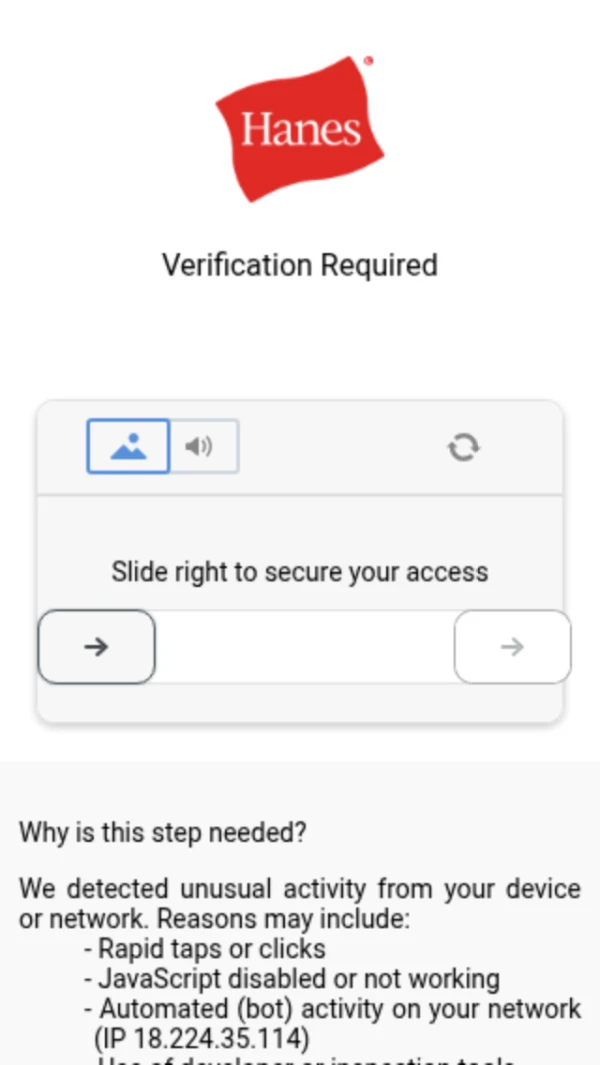Click the "Rapid taps or clicks" reason

pyautogui.click(x=211, y=948)
